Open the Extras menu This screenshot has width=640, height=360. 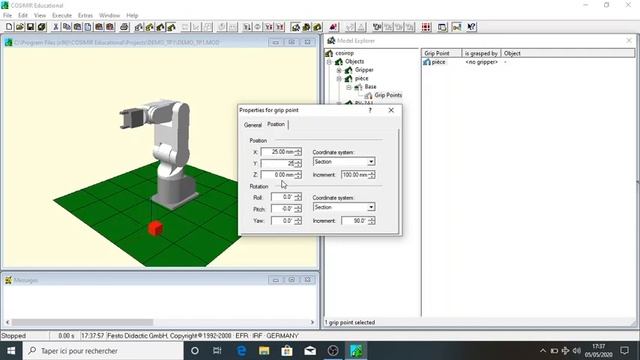click(x=85, y=16)
